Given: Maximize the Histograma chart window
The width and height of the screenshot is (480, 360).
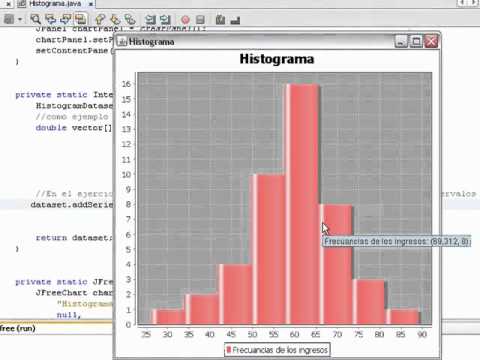Looking at the screenshot, I should [x=416, y=42].
